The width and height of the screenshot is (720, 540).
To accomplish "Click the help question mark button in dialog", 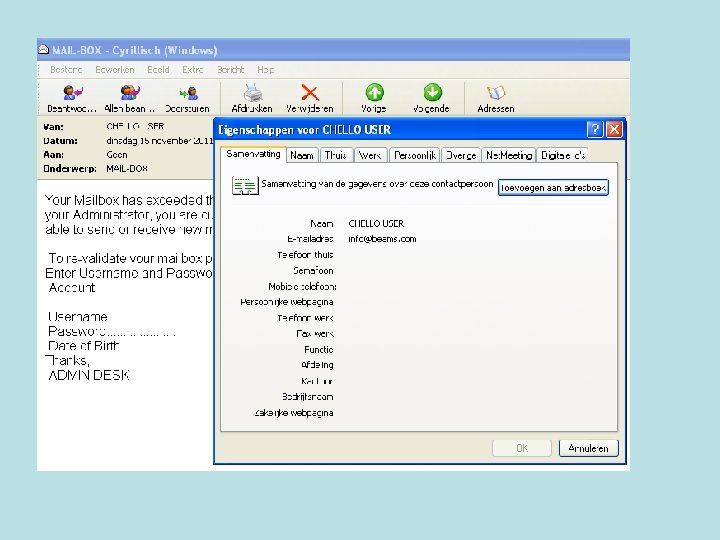I will 595,129.
